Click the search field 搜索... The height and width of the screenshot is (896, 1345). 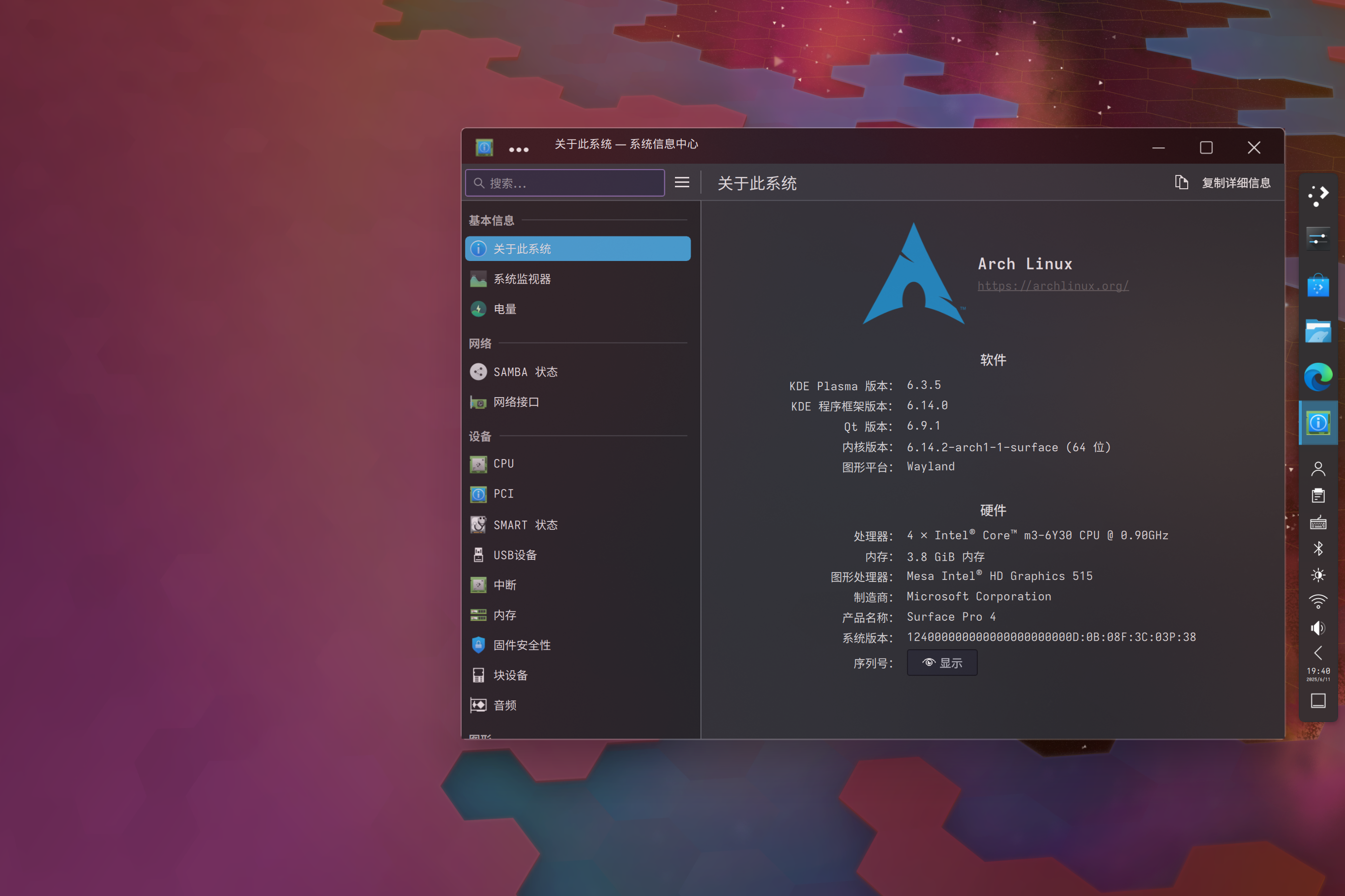pyautogui.click(x=564, y=183)
